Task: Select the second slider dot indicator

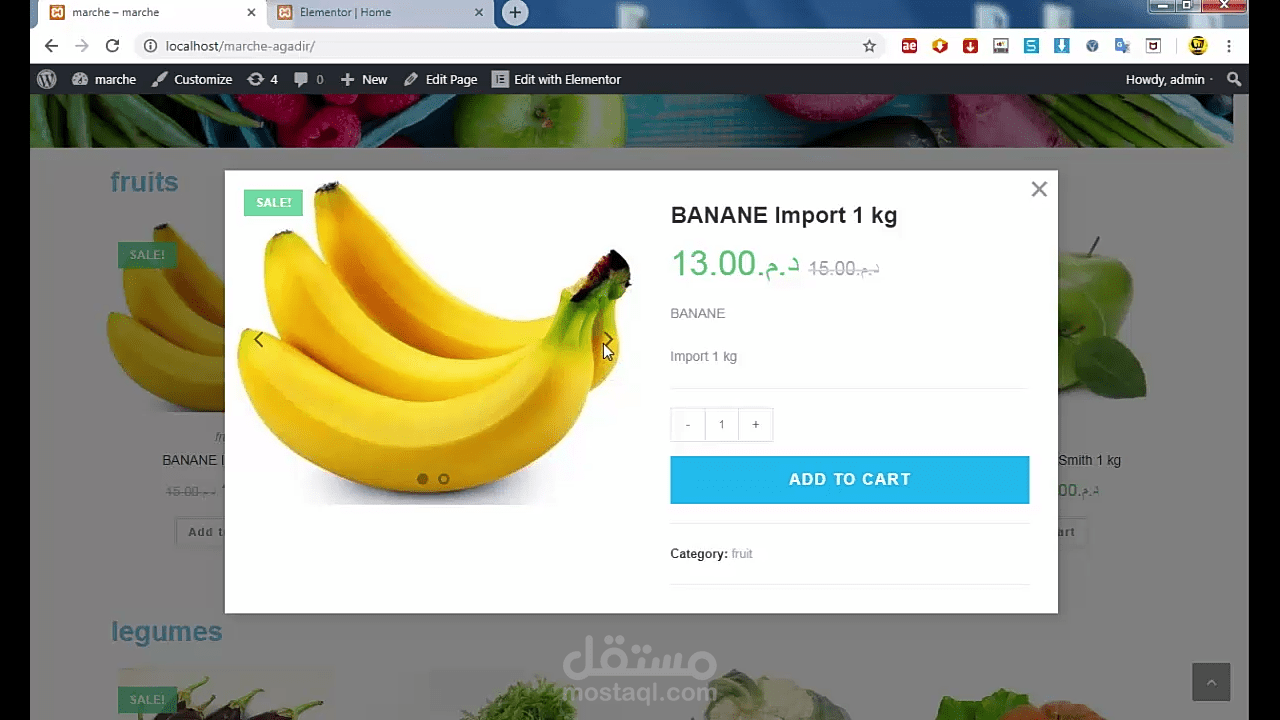Action: [444, 479]
